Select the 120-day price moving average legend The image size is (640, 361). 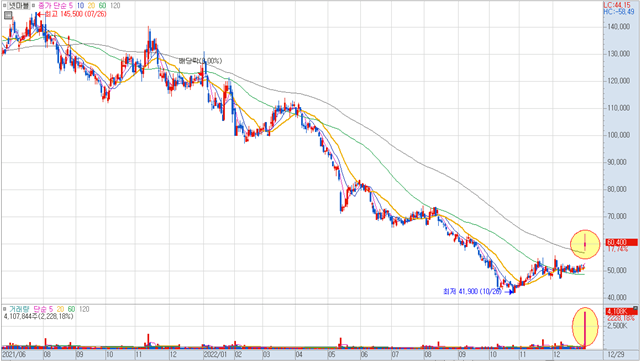[115, 6]
